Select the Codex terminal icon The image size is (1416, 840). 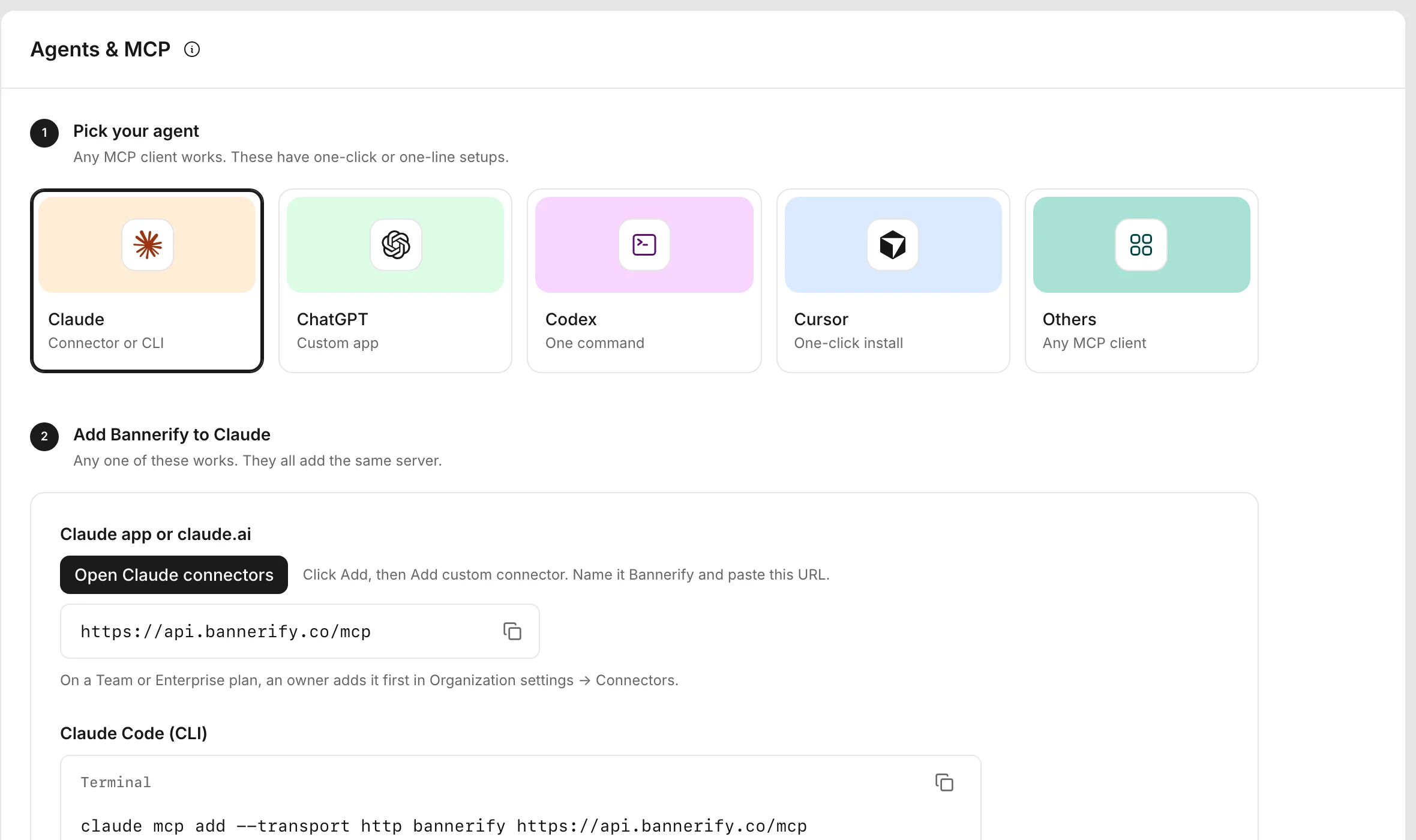pos(644,245)
